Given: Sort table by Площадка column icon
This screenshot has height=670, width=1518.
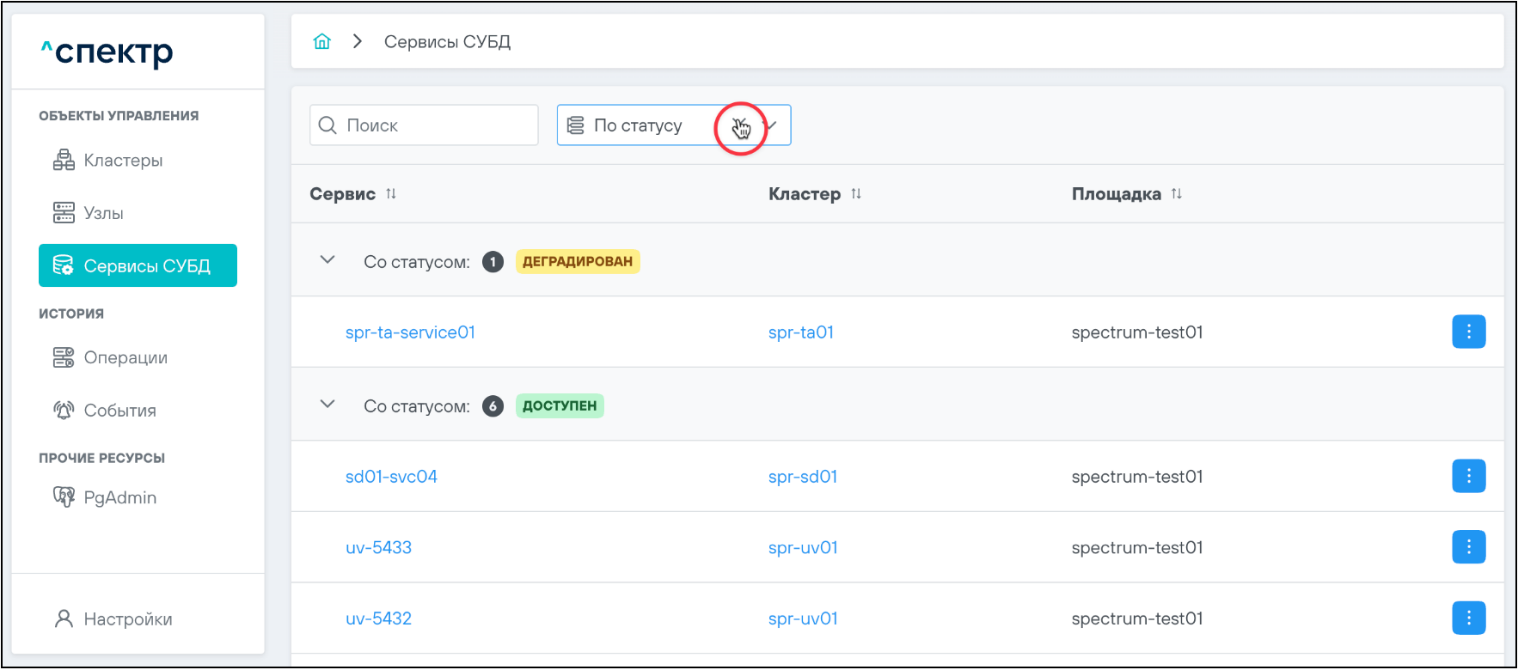Looking at the screenshot, I should pyautogui.click(x=1177, y=194).
